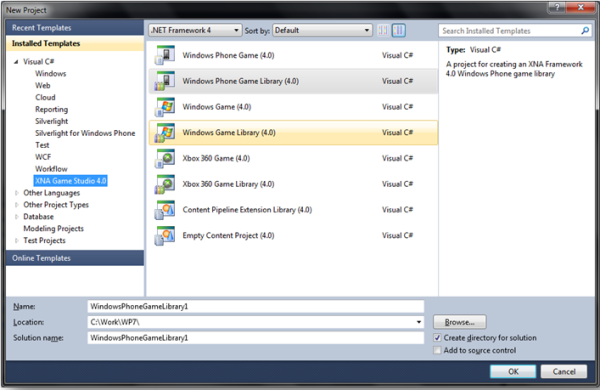Click 'Windows Game (4.0)' template name

(217, 107)
